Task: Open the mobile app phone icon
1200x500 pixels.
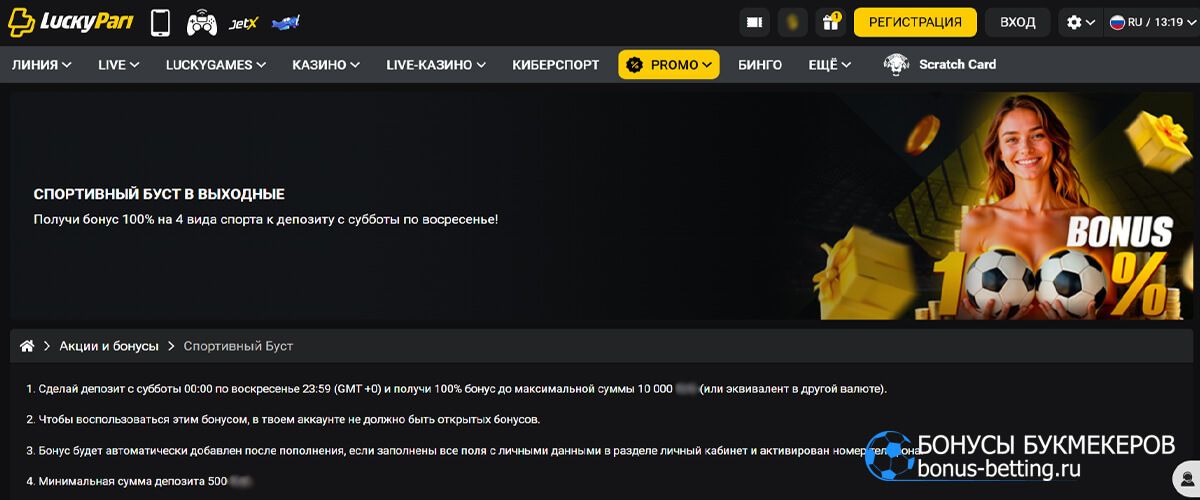Action: coord(160,22)
